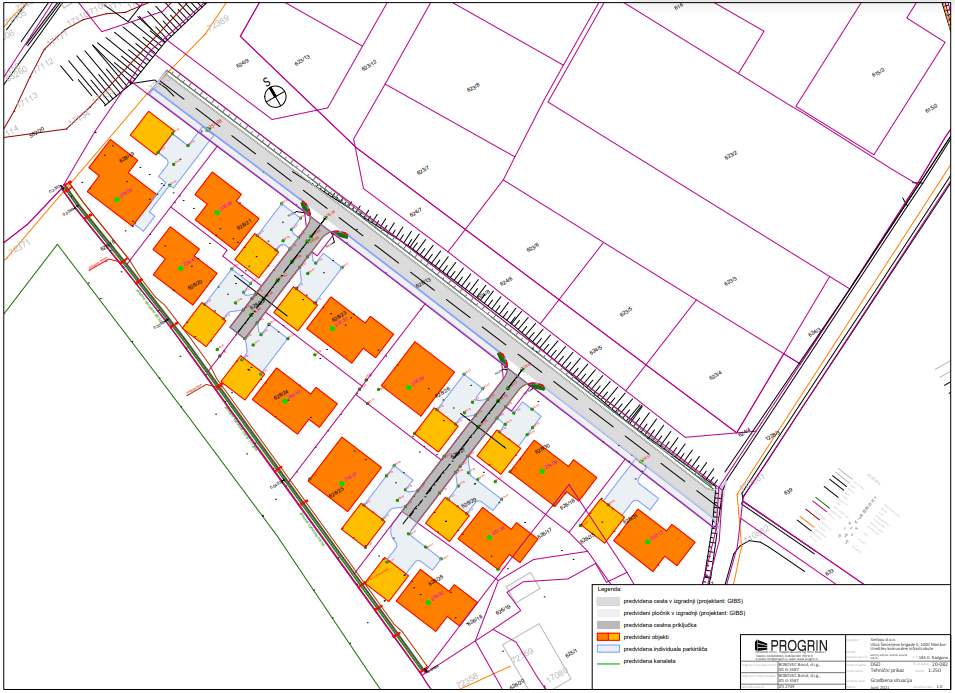Click the green 'predvidena kanaleta' legend line

[x=608, y=661]
